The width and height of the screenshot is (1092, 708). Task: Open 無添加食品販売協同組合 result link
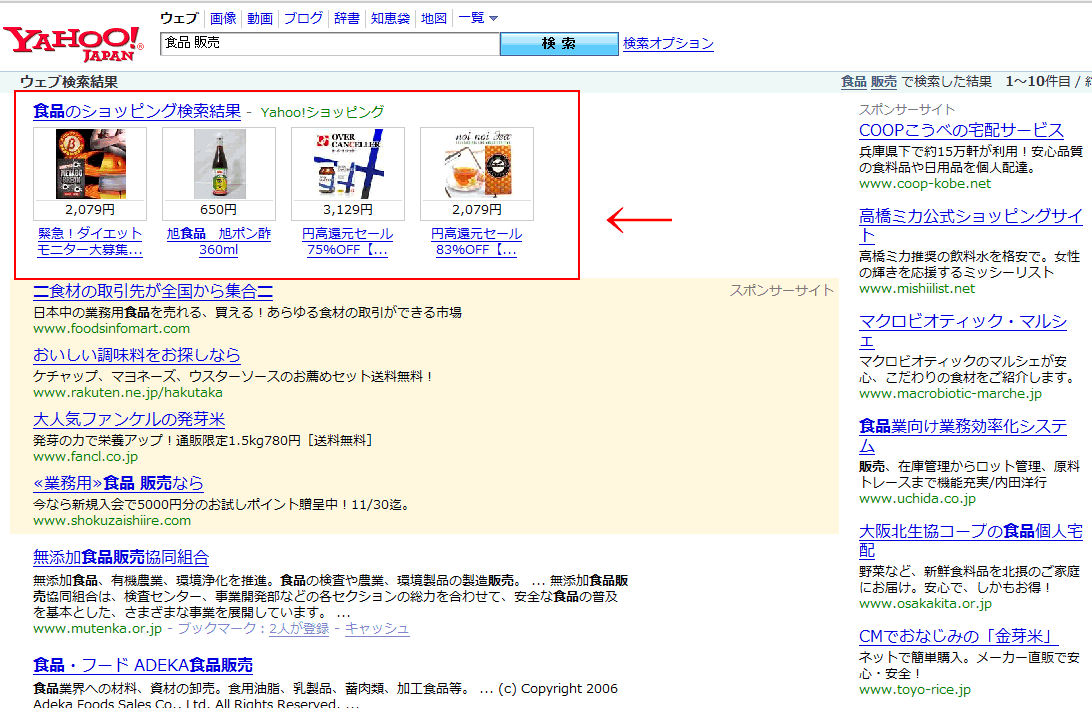coord(121,558)
